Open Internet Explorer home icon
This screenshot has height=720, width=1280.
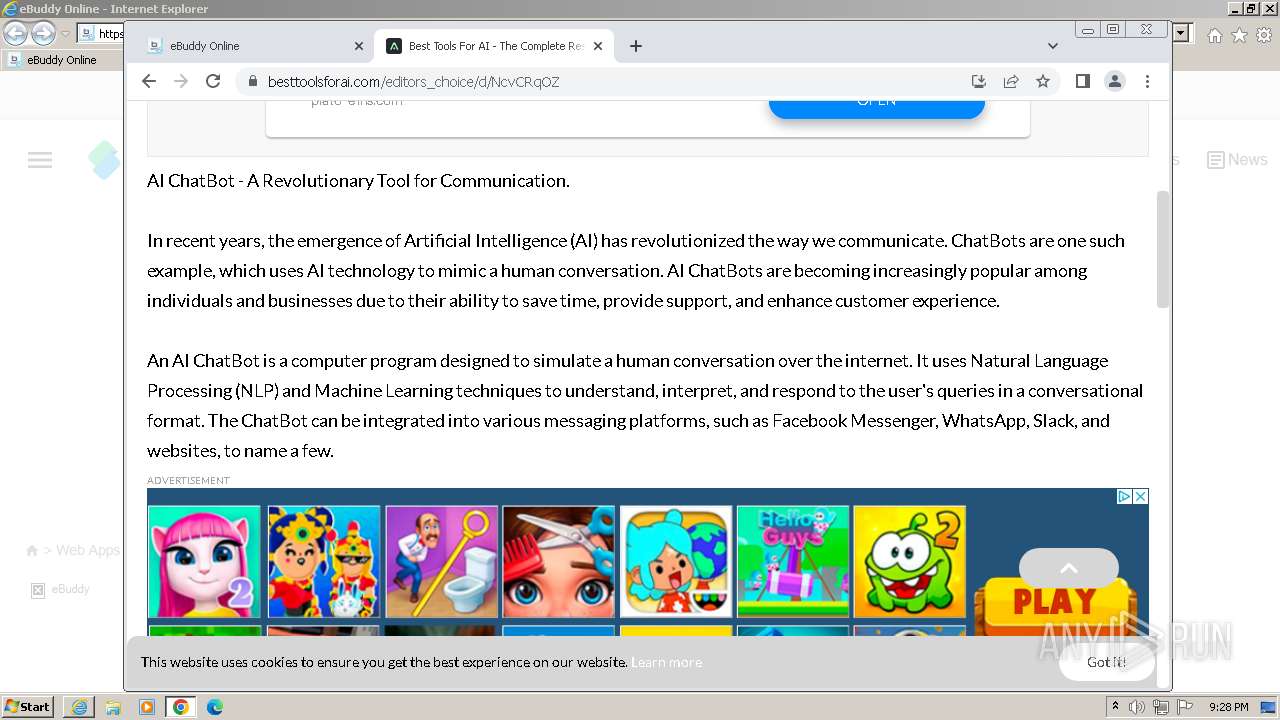pos(1214,35)
